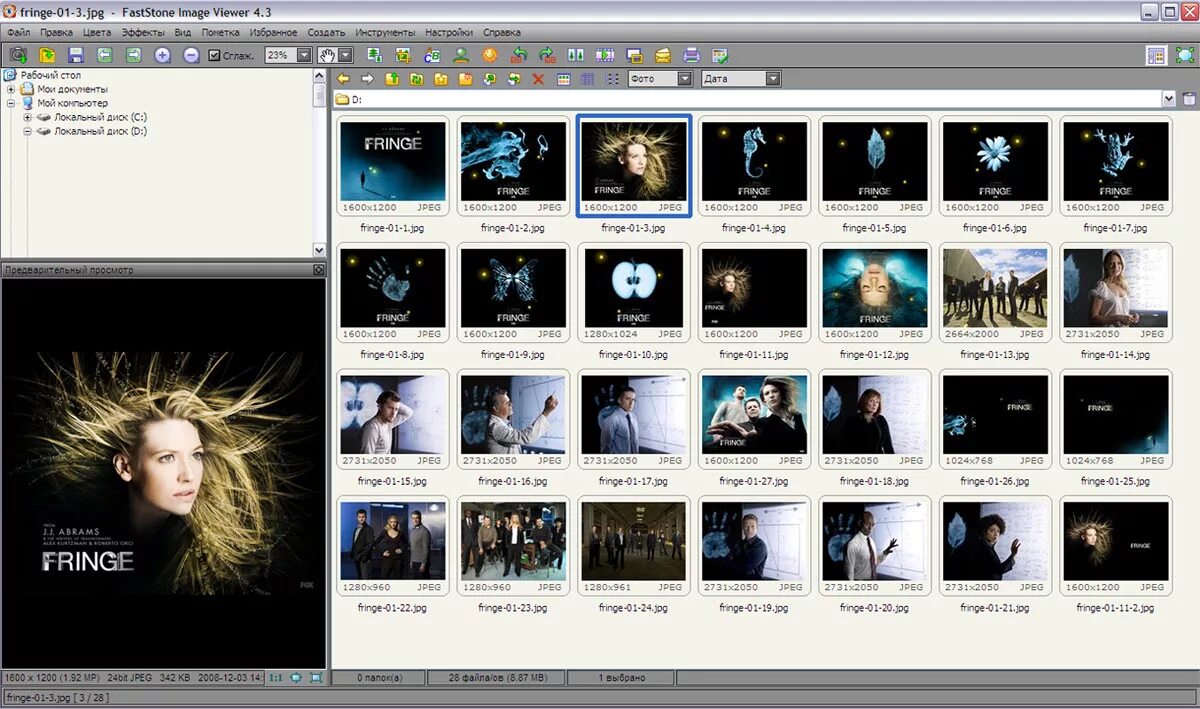Image resolution: width=1200 pixels, height=709 pixels.
Task: Click the 1 выбрано status entry
Action: [x=621, y=678]
